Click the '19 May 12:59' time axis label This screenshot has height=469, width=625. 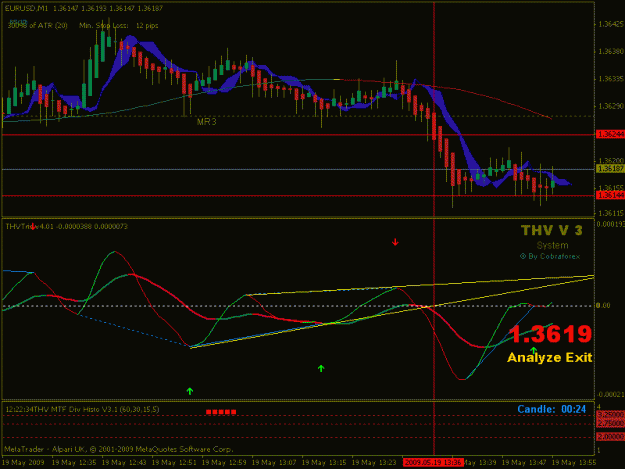224,463
